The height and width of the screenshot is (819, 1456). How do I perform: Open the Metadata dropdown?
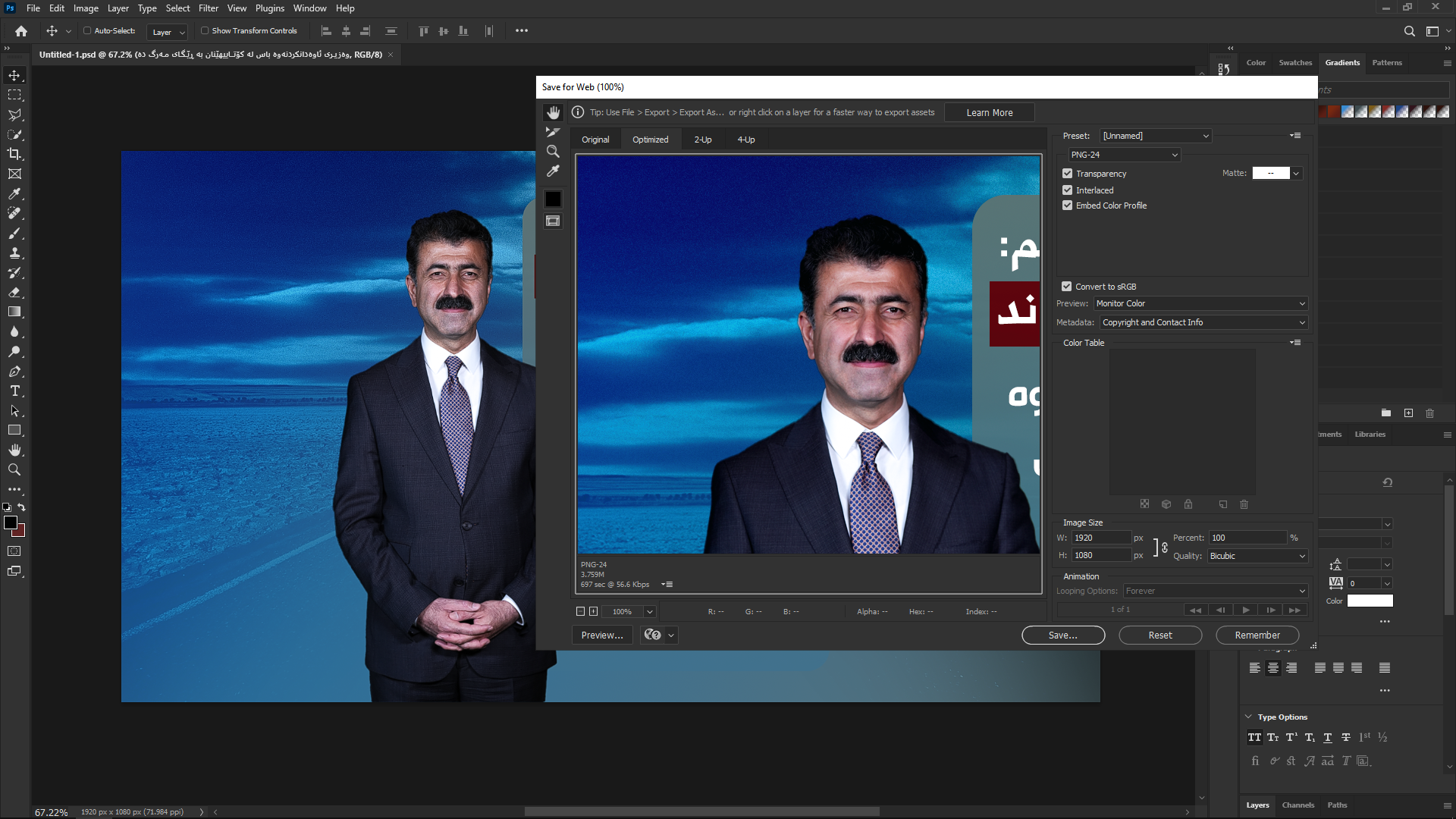coord(1203,322)
